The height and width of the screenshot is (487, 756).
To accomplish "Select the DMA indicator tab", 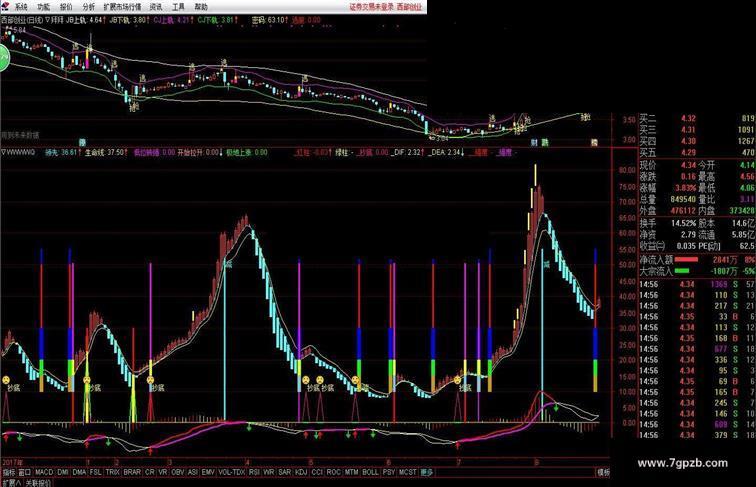I will coord(79,472).
